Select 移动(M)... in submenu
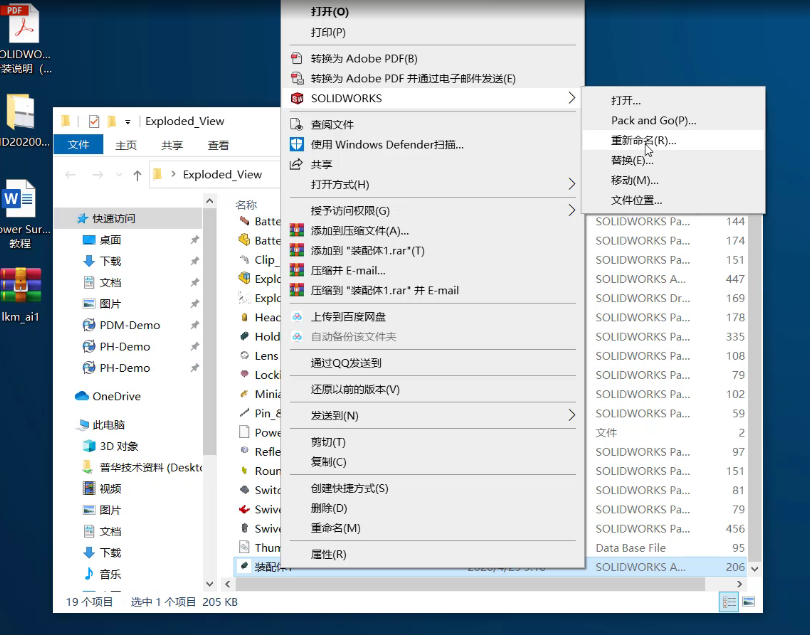 click(673, 180)
